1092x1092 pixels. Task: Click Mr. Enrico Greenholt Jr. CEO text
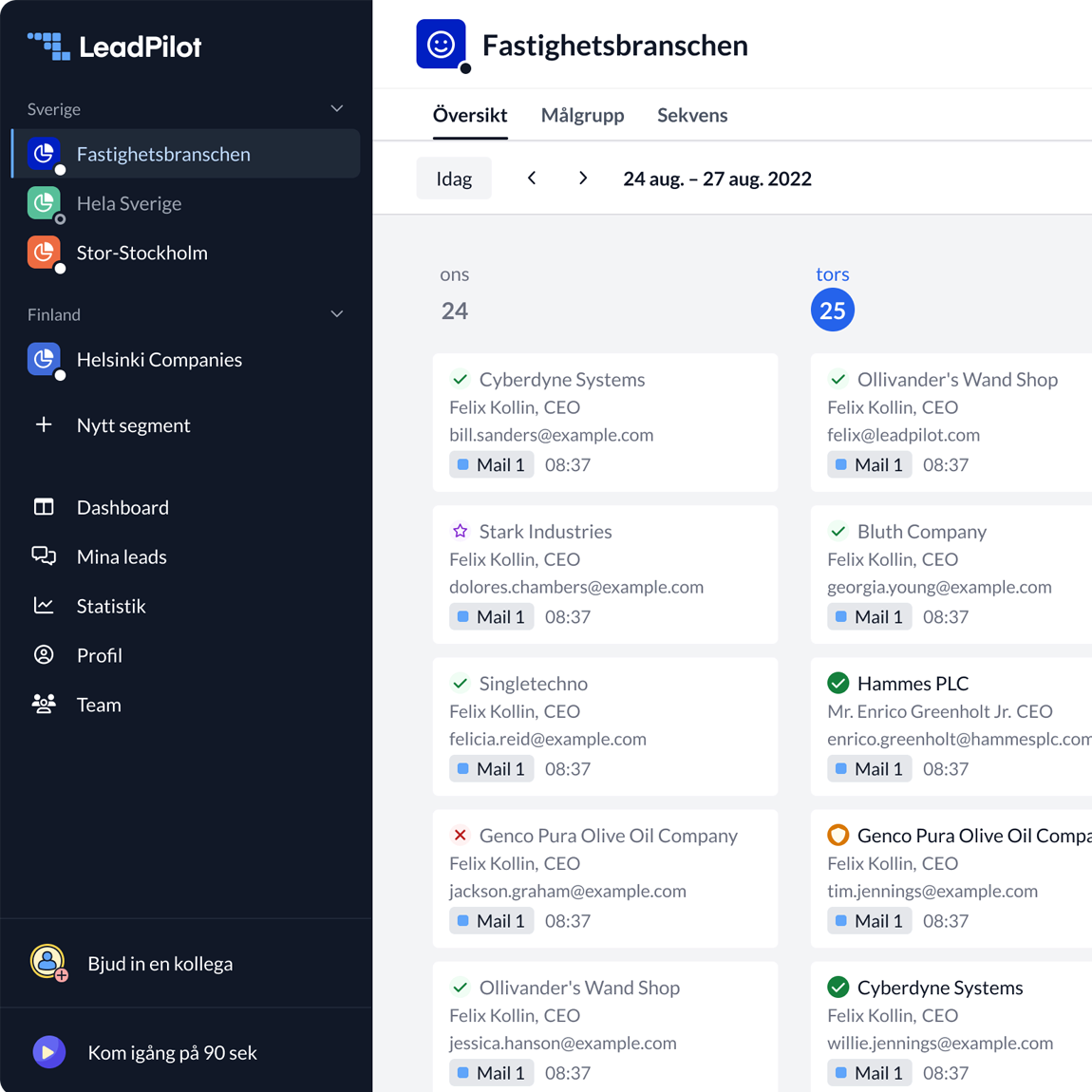coord(939,711)
